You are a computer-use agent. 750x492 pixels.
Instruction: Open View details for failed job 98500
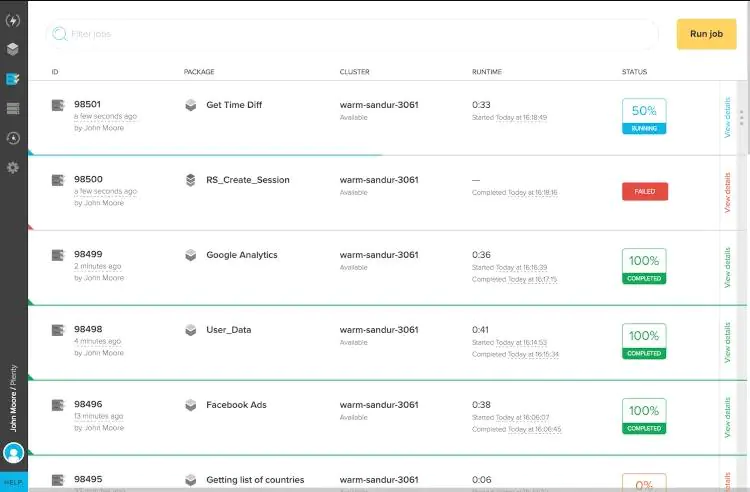point(728,193)
